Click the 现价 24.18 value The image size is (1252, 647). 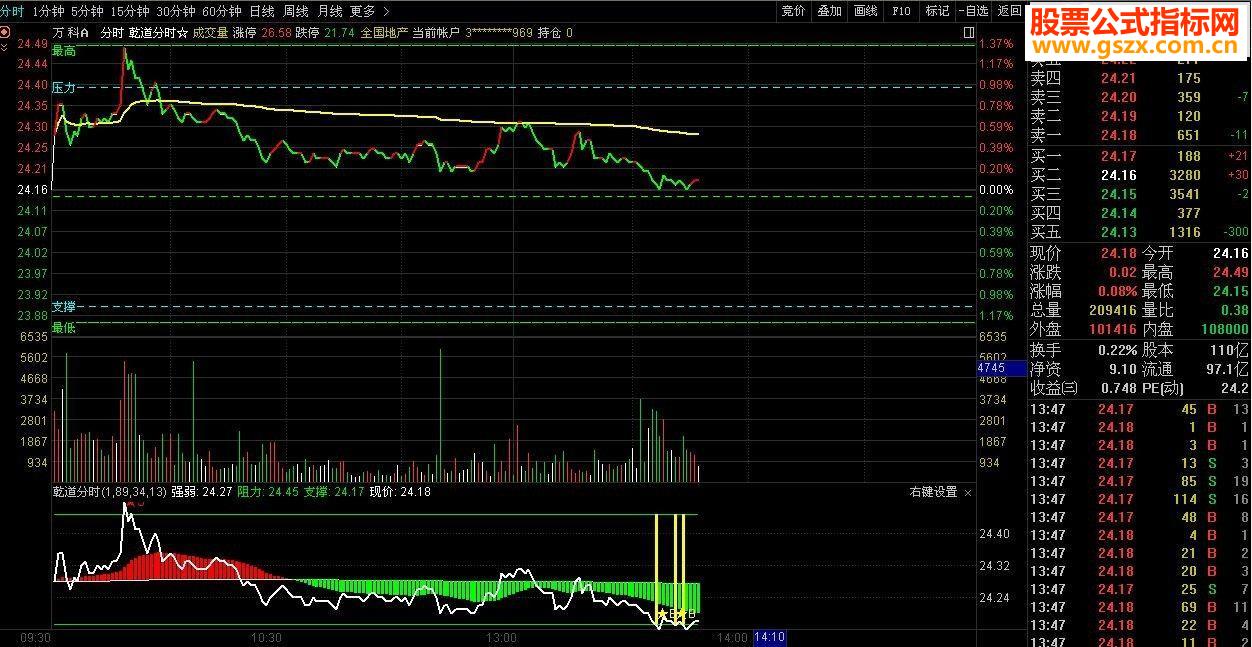(1118, 253)
